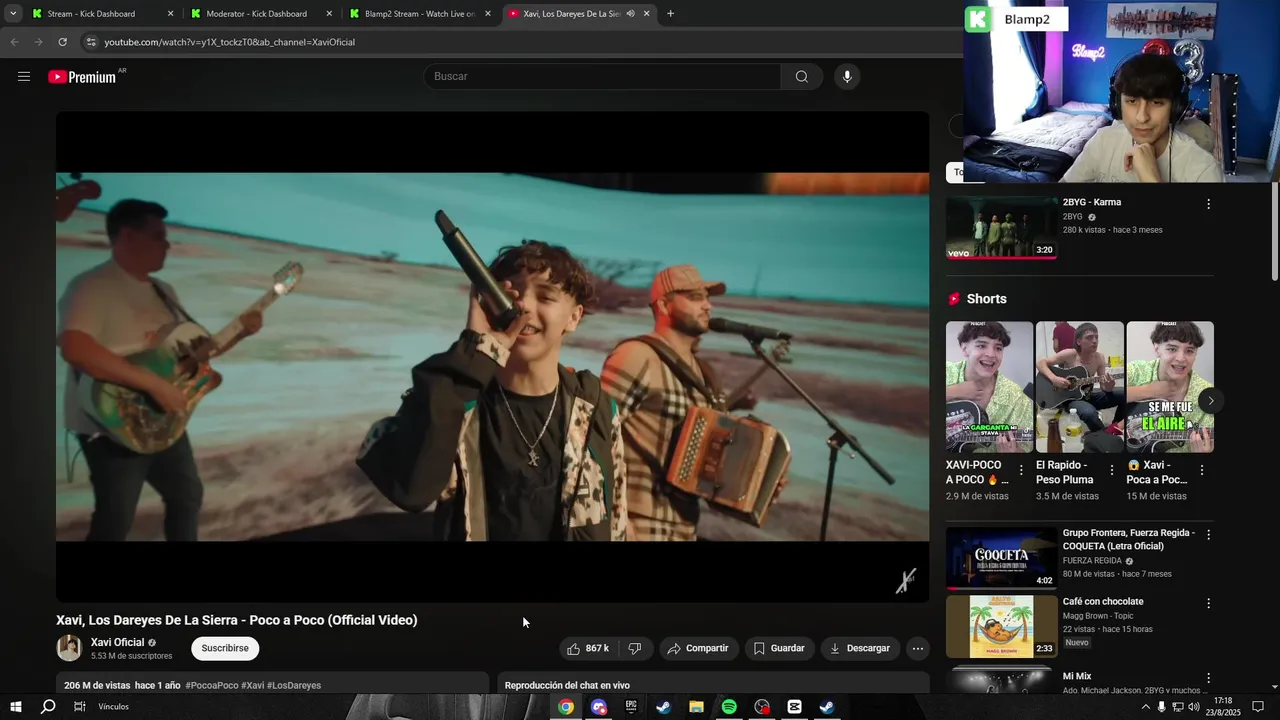The image size is (1280, 720).
Task: Start voice search with the microphone
Action: (x=847, y=77)
